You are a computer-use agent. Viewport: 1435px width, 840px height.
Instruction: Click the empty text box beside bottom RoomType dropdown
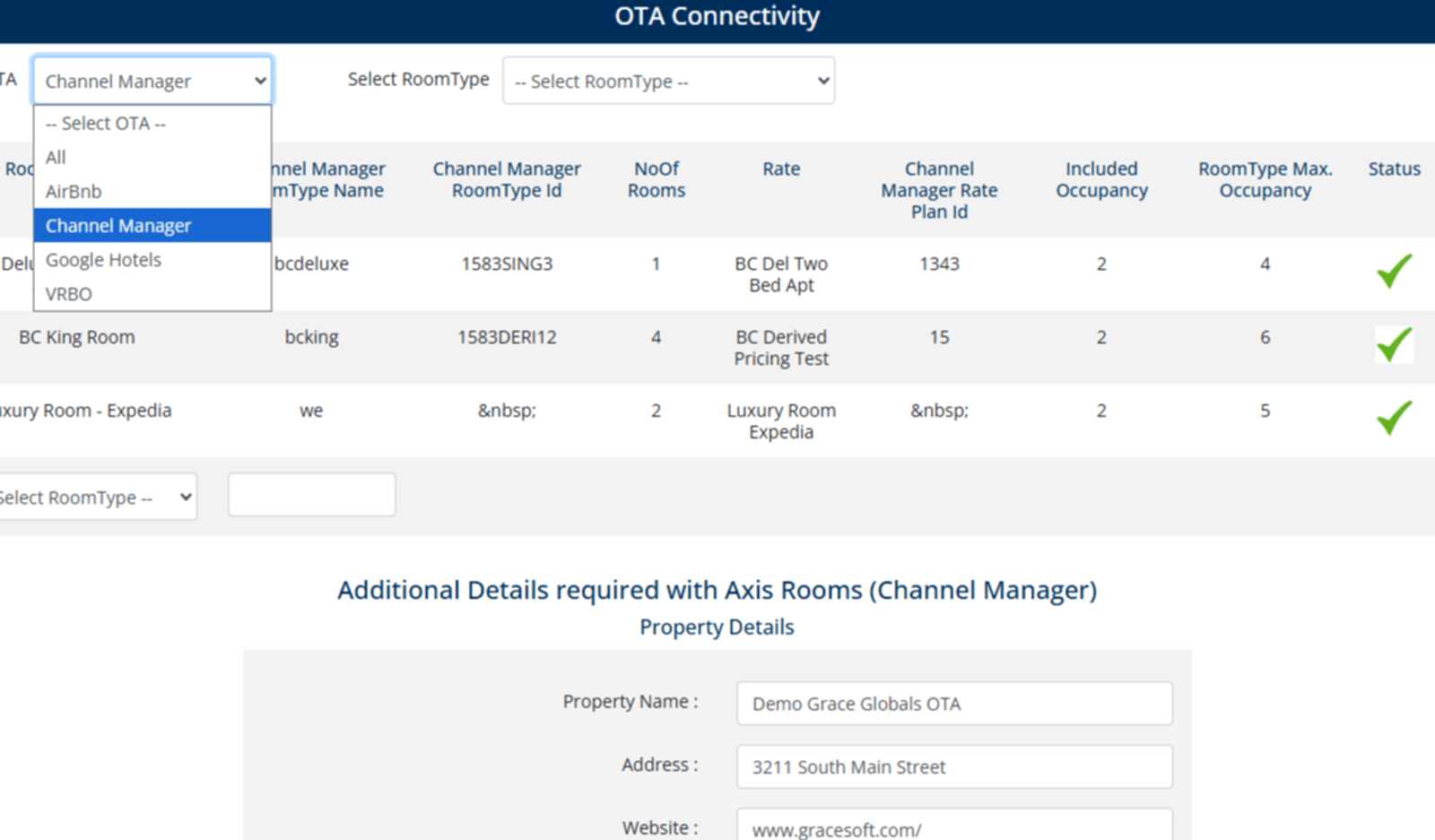[x=311, y=495]
